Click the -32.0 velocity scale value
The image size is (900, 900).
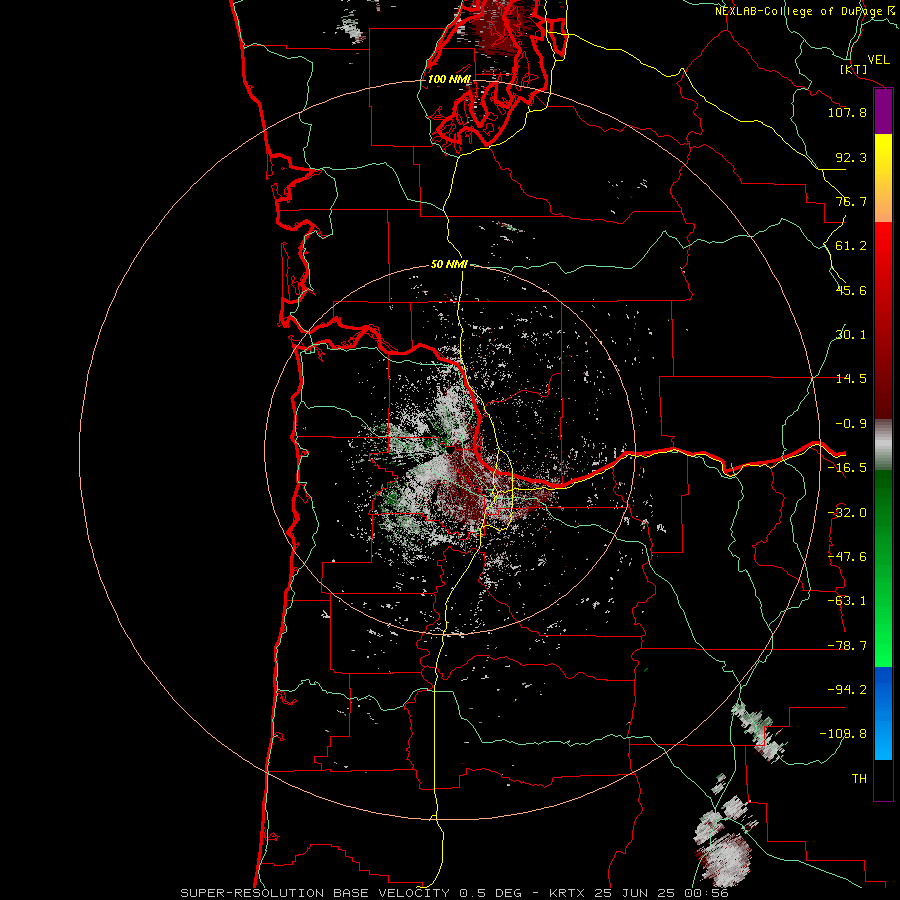(x=847, y=513)
